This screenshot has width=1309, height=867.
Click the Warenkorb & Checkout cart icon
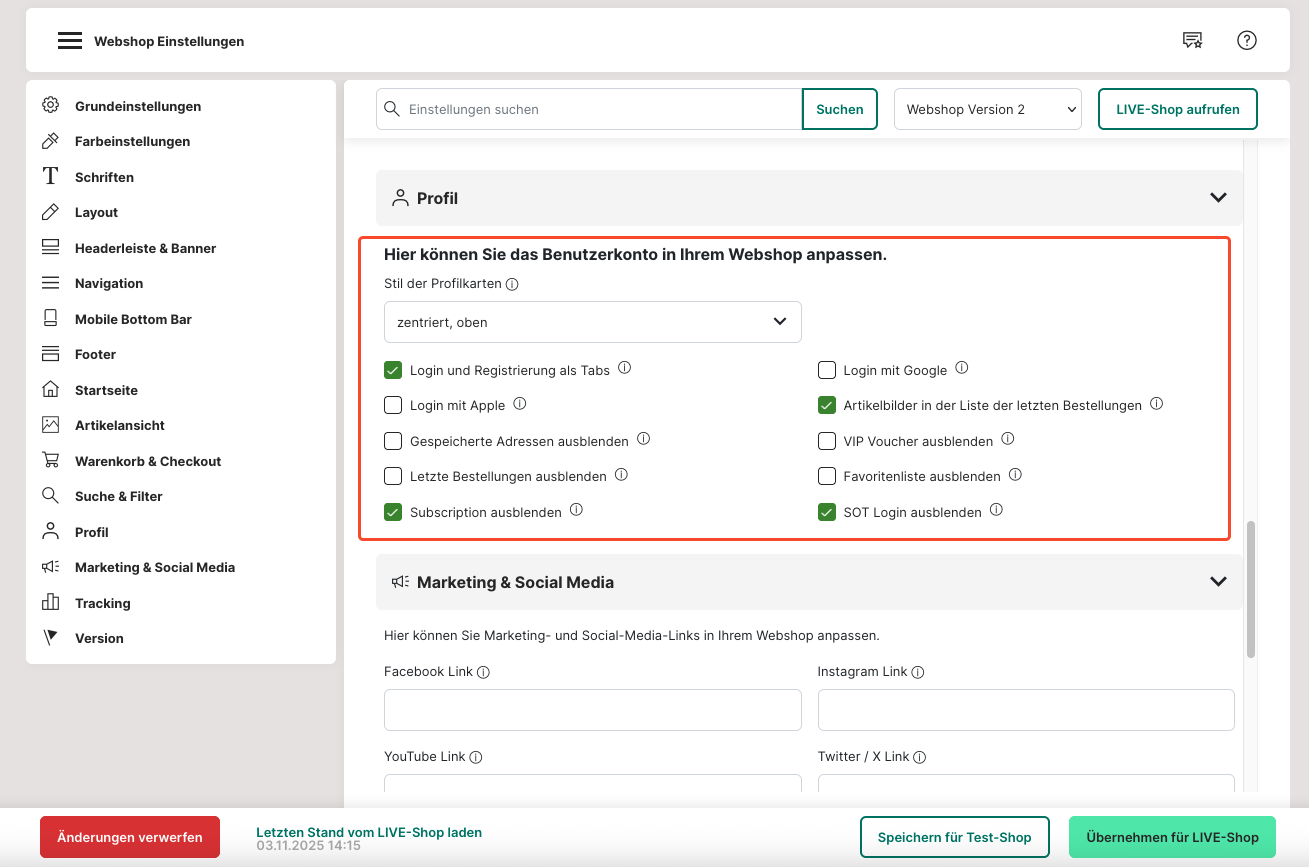click(x=50, y=461)
